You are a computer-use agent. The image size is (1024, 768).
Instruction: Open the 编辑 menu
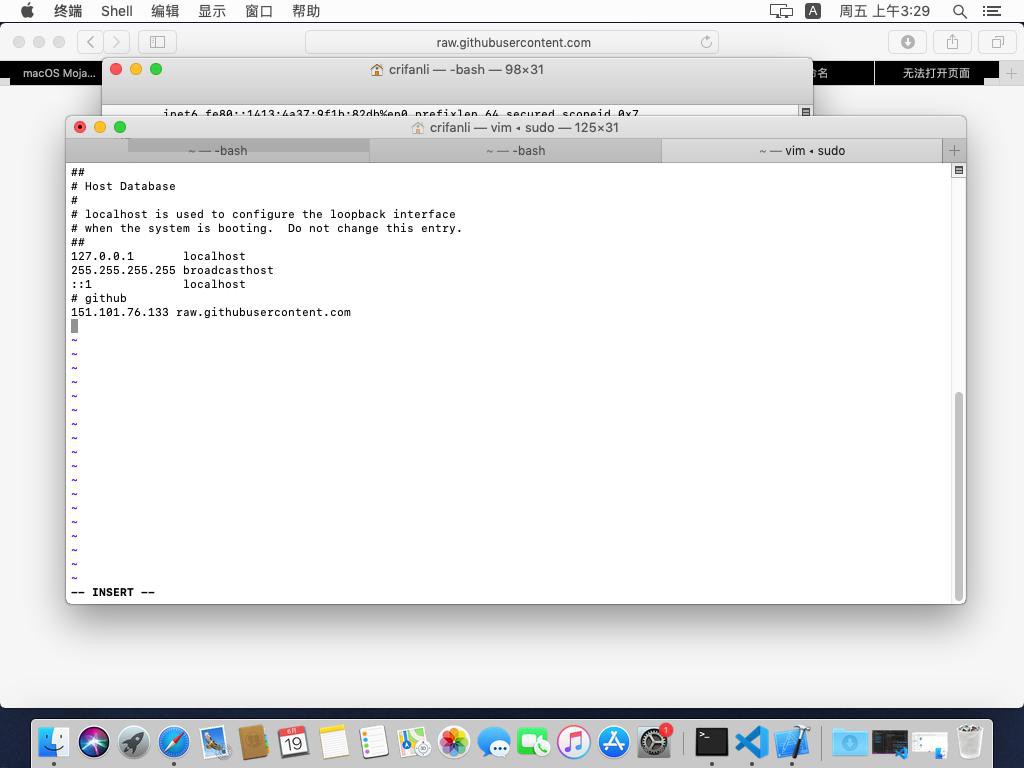(165, 11)
